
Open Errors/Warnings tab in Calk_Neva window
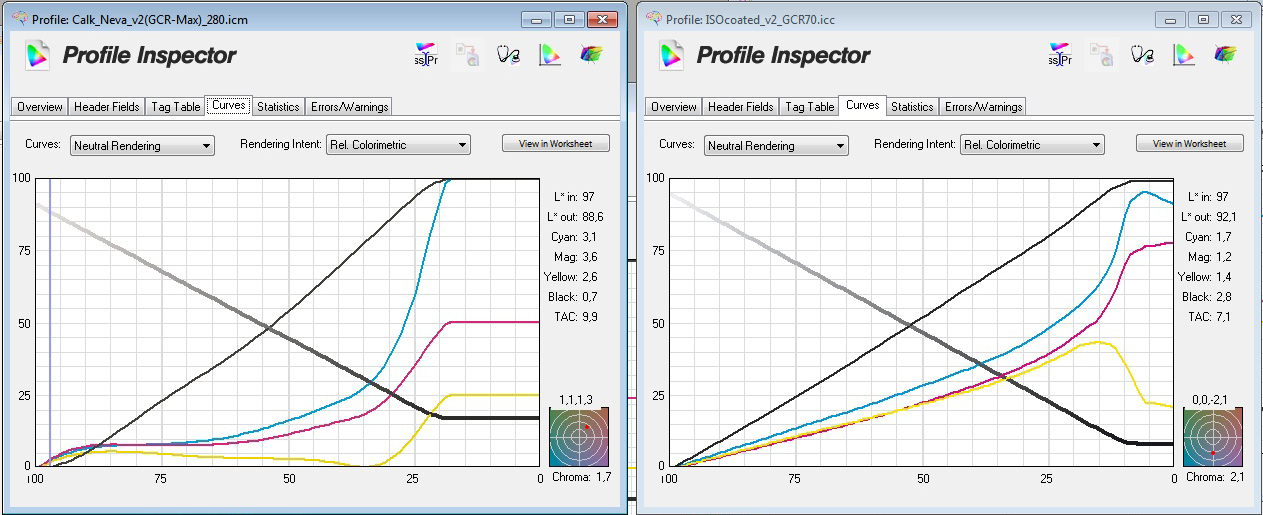point(349,107)
